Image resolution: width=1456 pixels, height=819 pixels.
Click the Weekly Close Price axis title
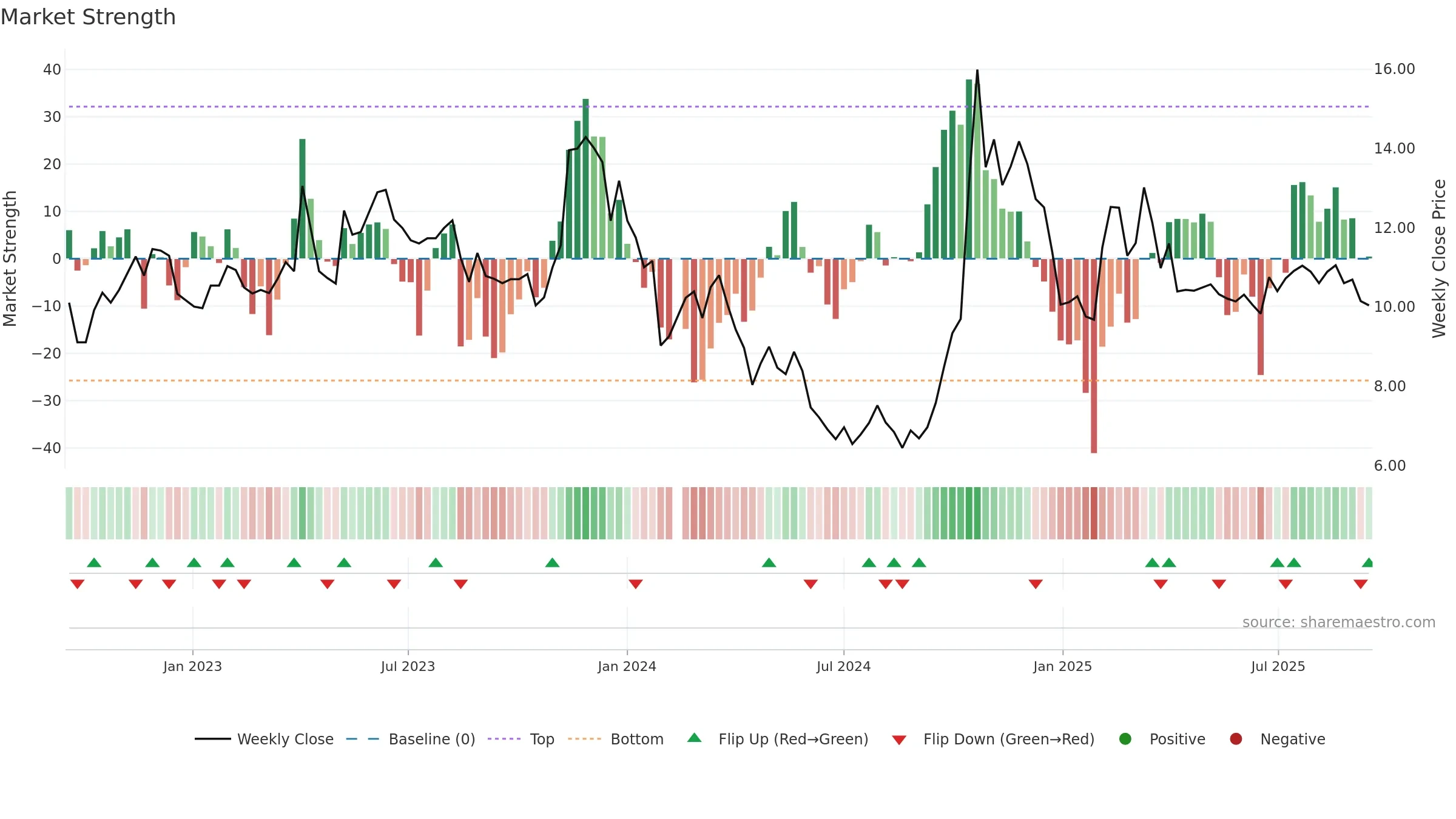(x=1439, y=258)
